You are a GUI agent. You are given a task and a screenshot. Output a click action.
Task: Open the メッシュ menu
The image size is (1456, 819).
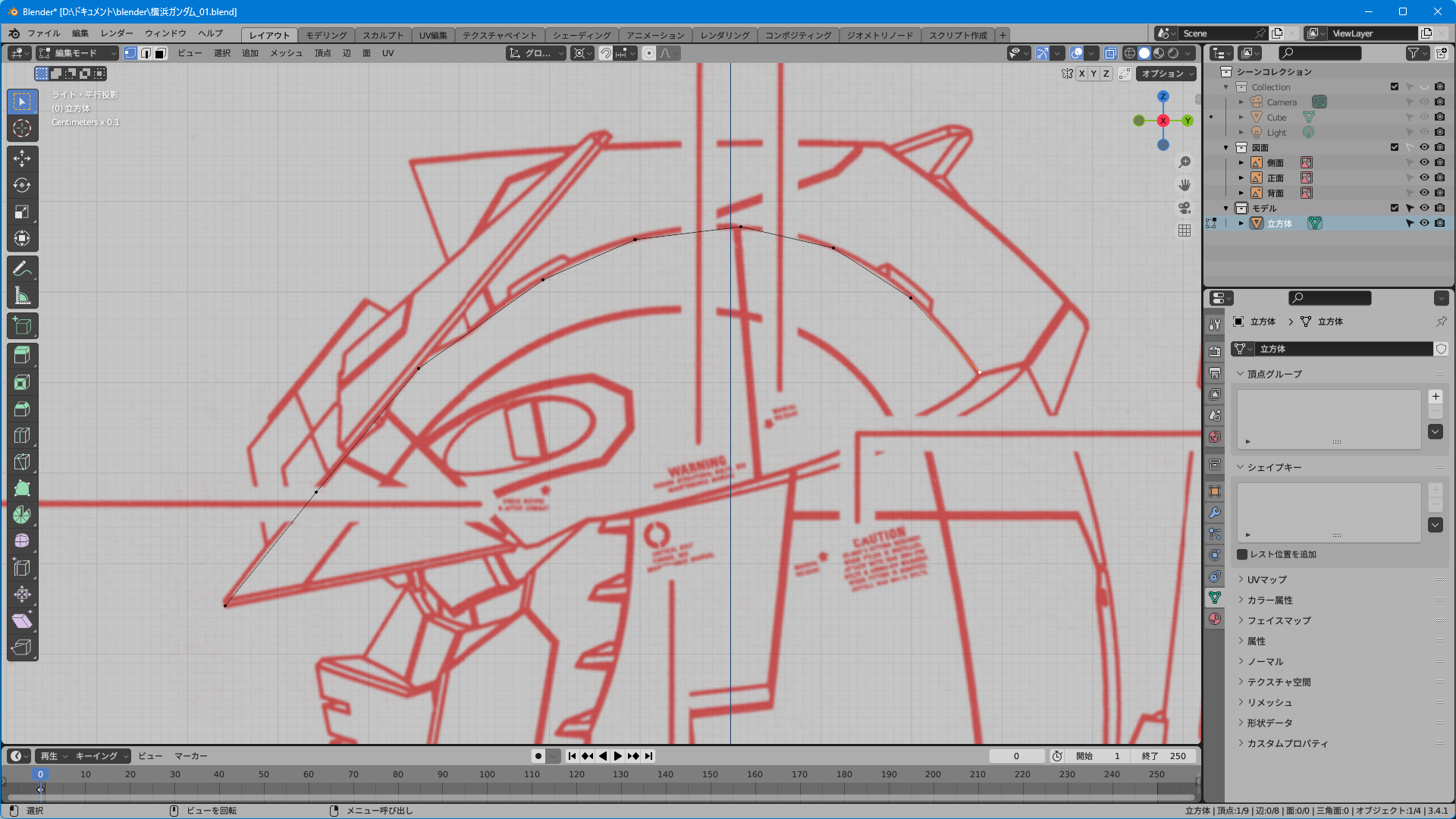pos(286,53)
